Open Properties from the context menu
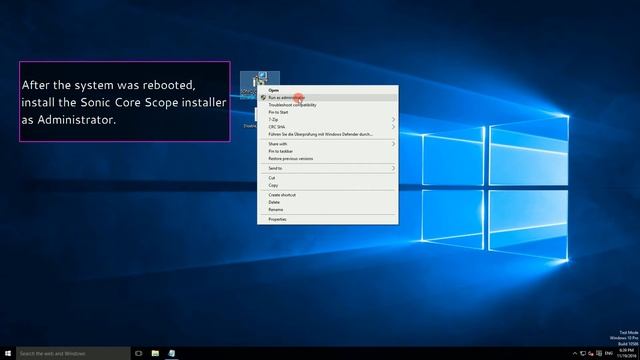The image size is (640, 360). (328, 220)
